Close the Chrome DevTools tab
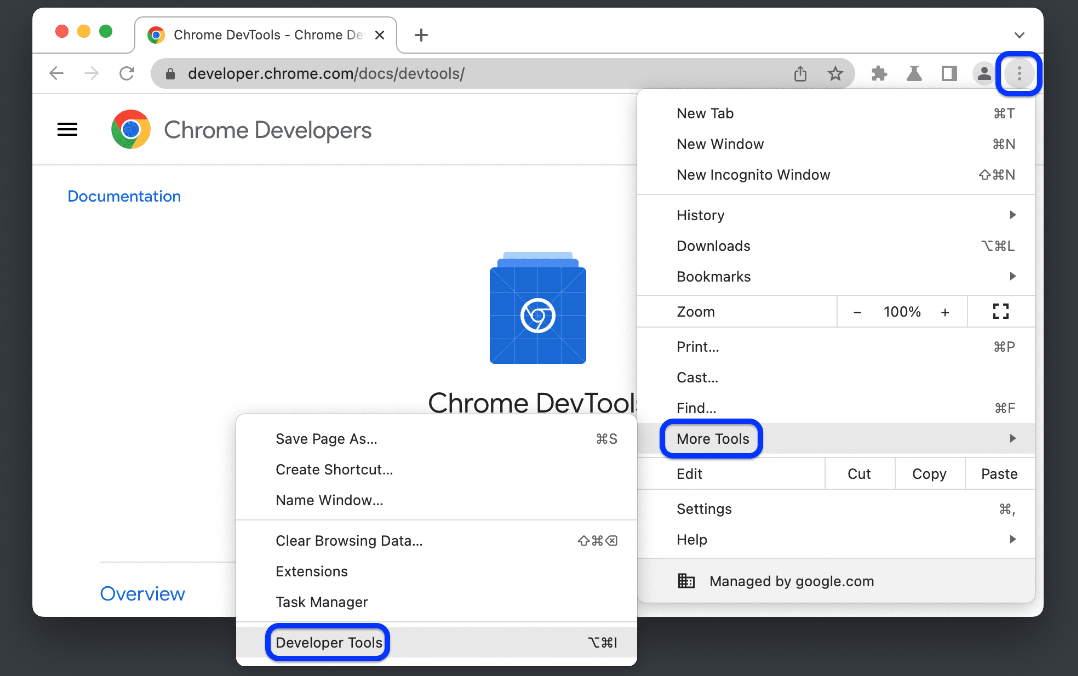1078x676 pixels. point(379,34)
